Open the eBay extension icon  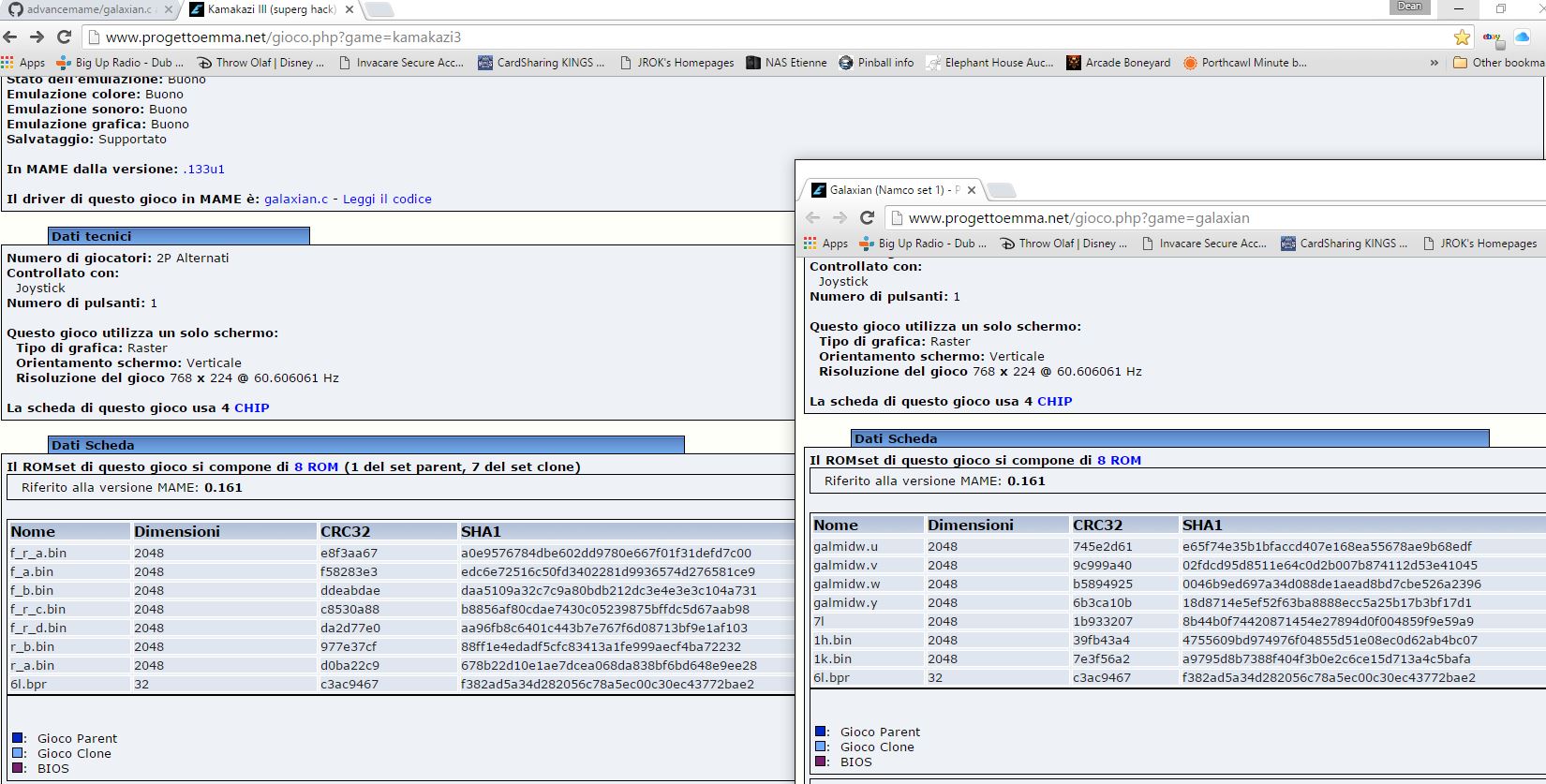point(1492,37)
